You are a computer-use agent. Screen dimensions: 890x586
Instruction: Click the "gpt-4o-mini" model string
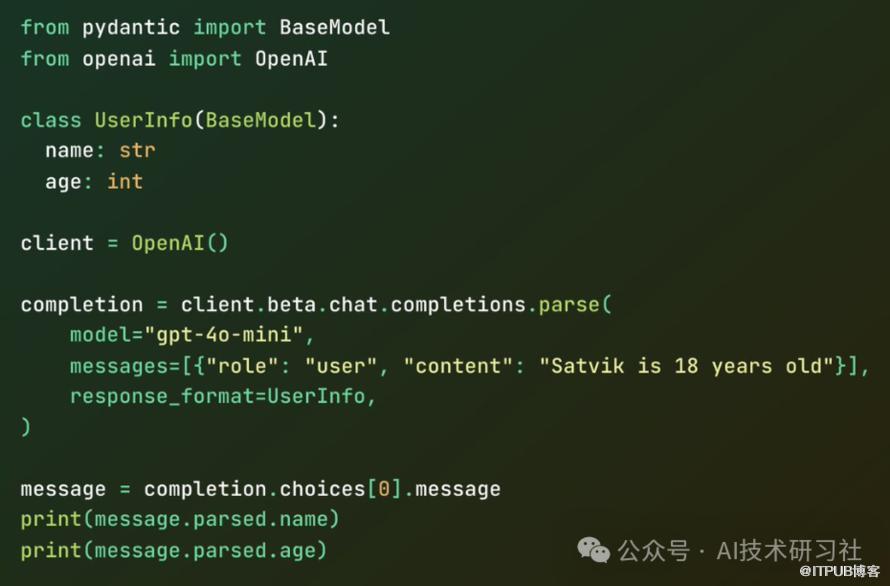230,335
